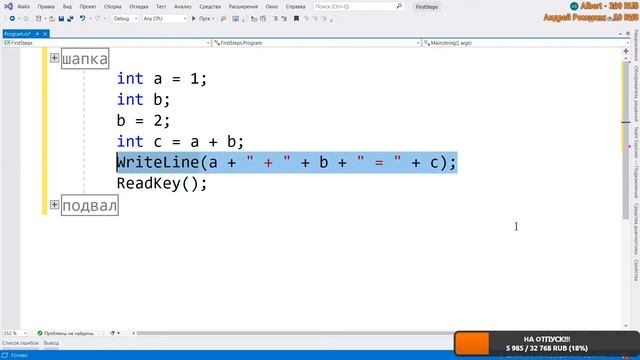Click the open file folder icon

(52, 19)
